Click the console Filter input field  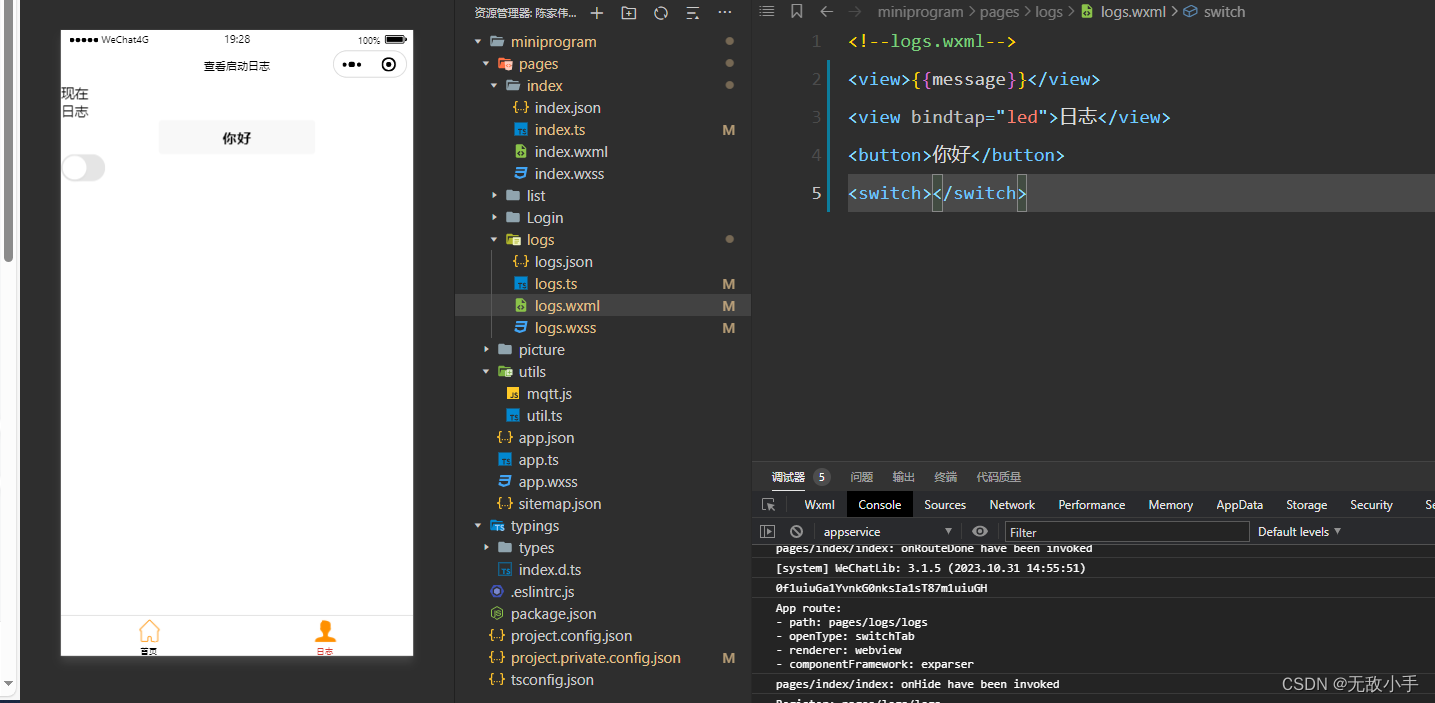coord(1127,532)
